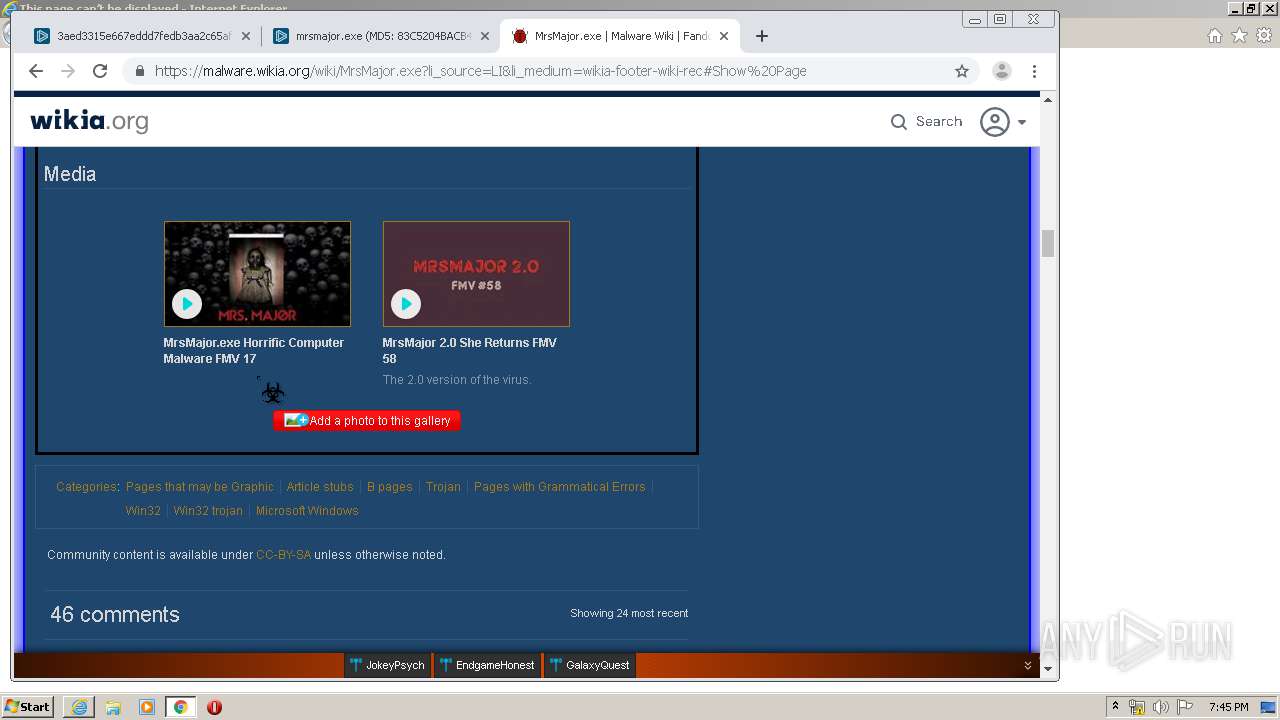Open the Trojan category link
Viewport: 1280px width, 720px height.
pyautogui.click(x=443, y=487)
